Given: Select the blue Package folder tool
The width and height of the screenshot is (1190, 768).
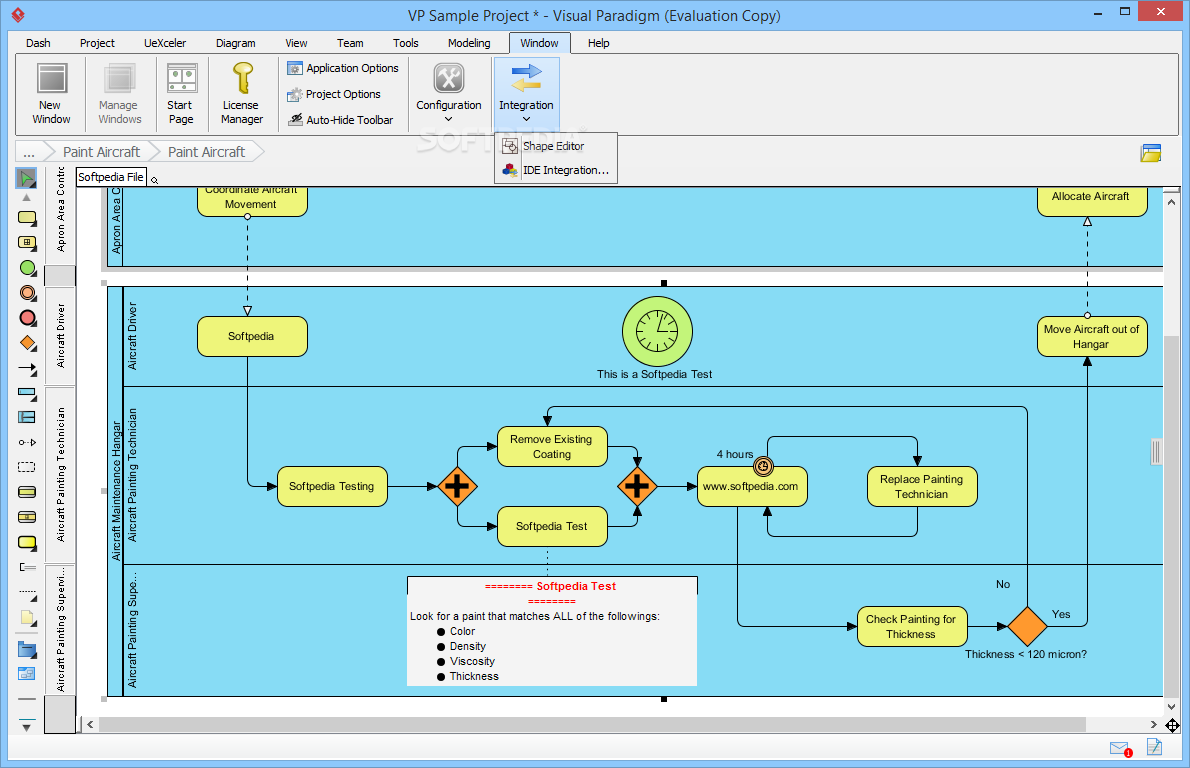Looking at the screenshot, I should point(27,650).
